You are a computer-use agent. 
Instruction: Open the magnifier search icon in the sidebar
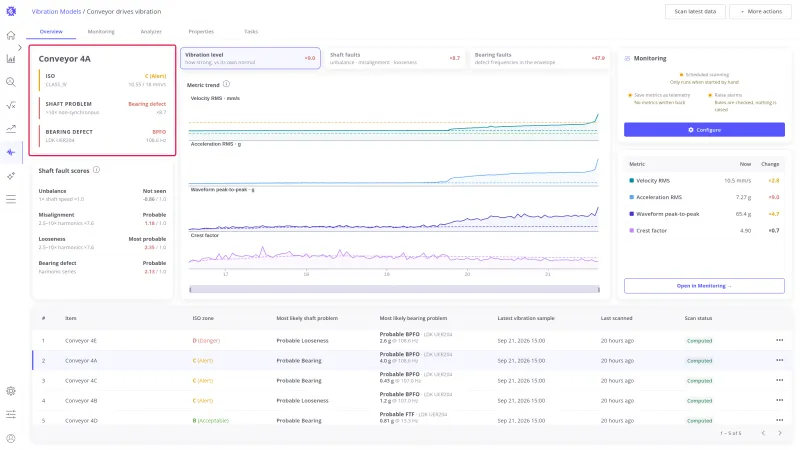[11, 82]
